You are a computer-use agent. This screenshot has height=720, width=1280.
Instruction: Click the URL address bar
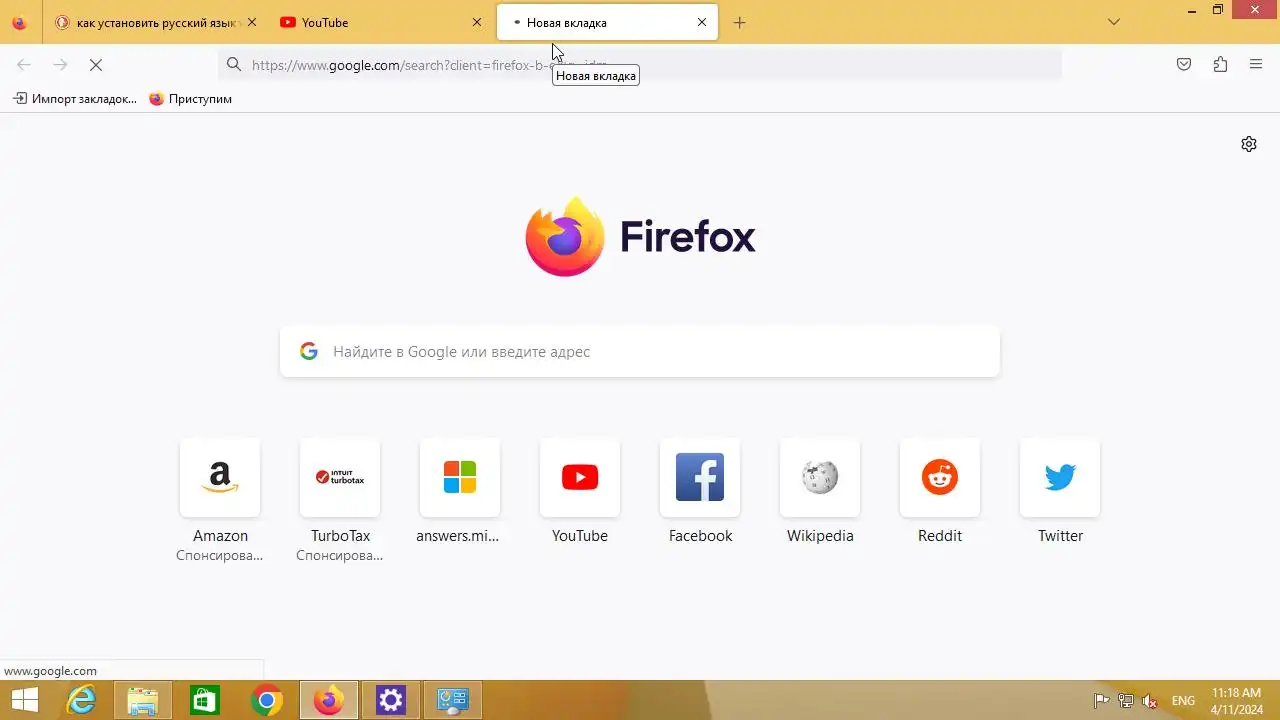tap(640, 64)
